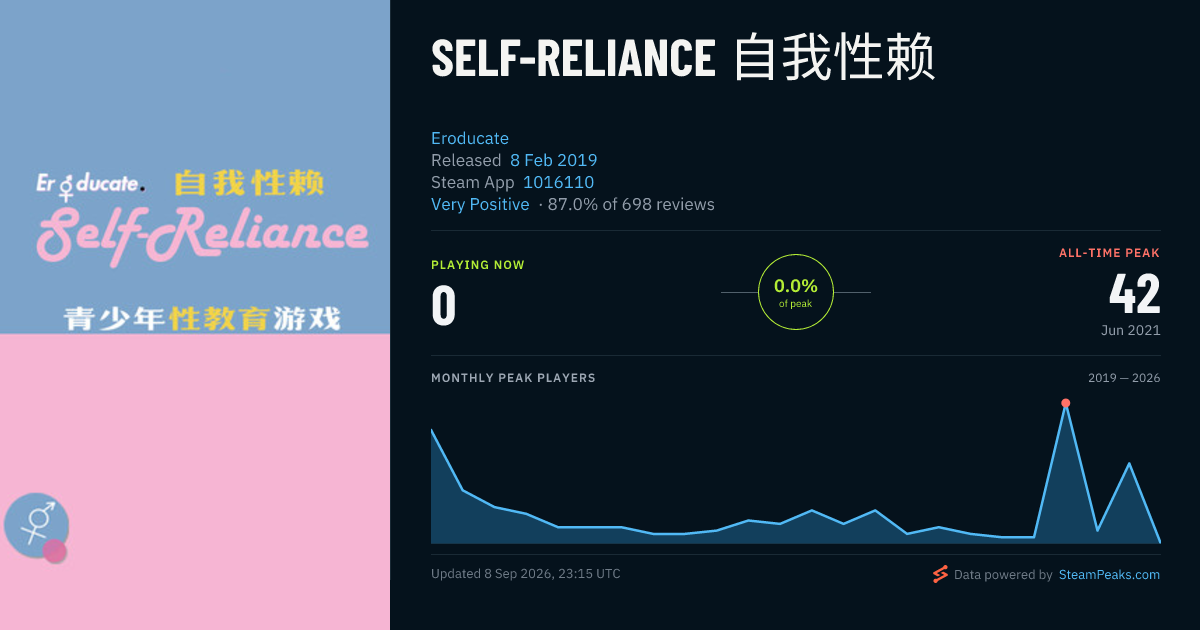This screenshot has height=630, width=1200.
Task: Visit the SteamPeaks.com link
Action: [x=1109, y=574]
